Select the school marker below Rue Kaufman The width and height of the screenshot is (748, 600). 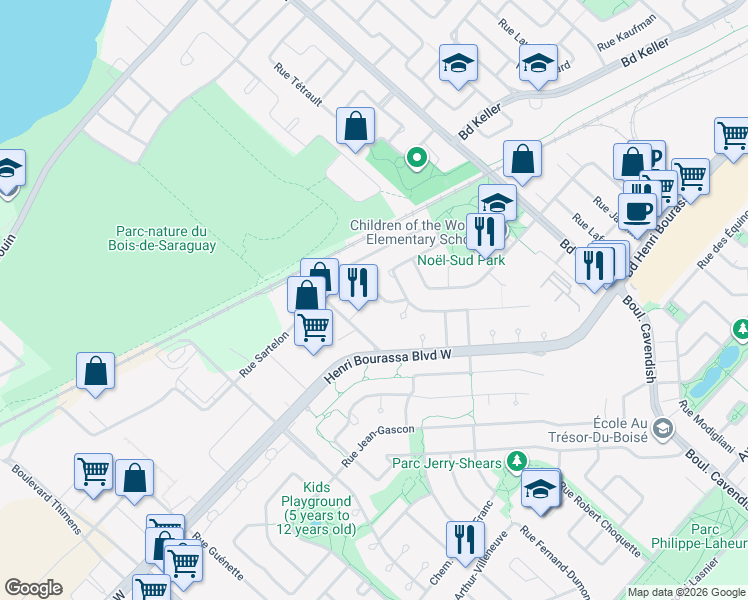coord(538,65)
